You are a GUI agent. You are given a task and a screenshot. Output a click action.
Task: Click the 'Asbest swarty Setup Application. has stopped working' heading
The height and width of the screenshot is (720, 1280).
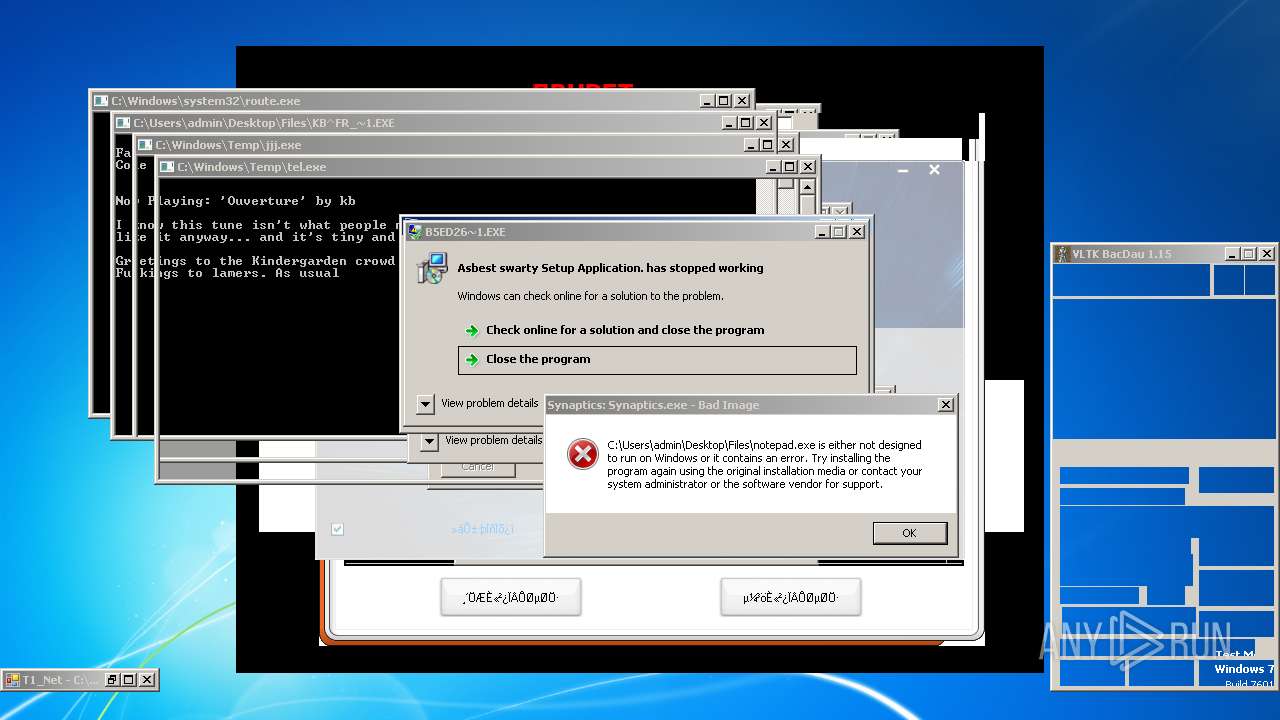click(610, 268)
